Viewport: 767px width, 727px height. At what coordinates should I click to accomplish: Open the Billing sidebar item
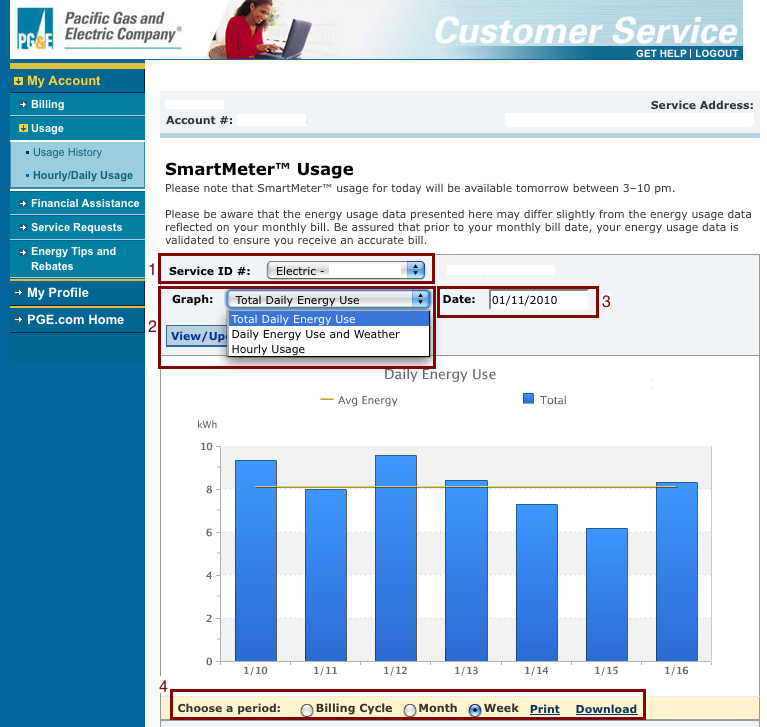(47, 104)
